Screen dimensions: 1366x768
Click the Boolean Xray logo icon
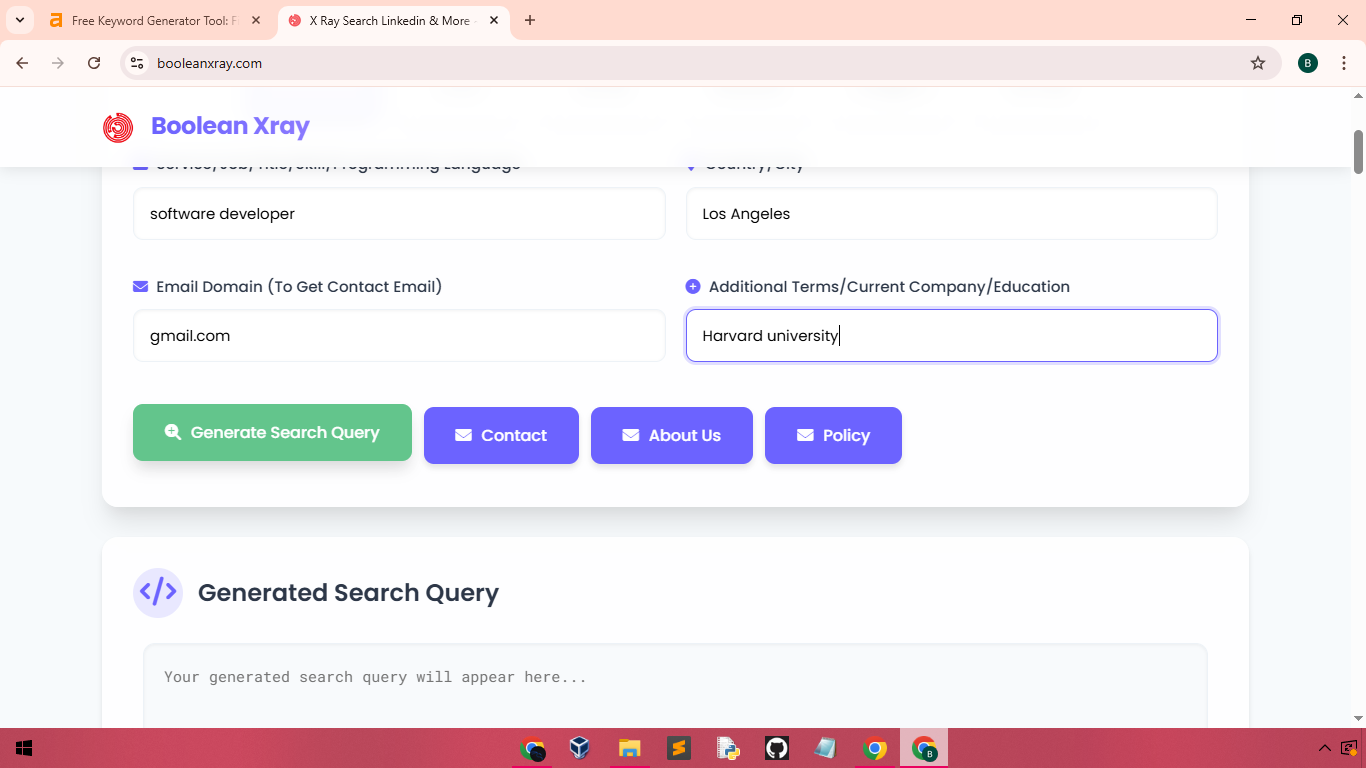(118, 127)
